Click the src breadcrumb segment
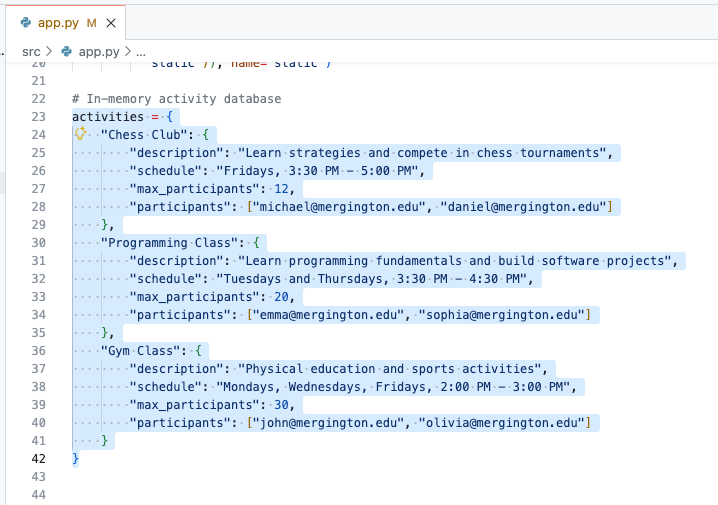Viewport: 718px width, 505px height. 31,52
